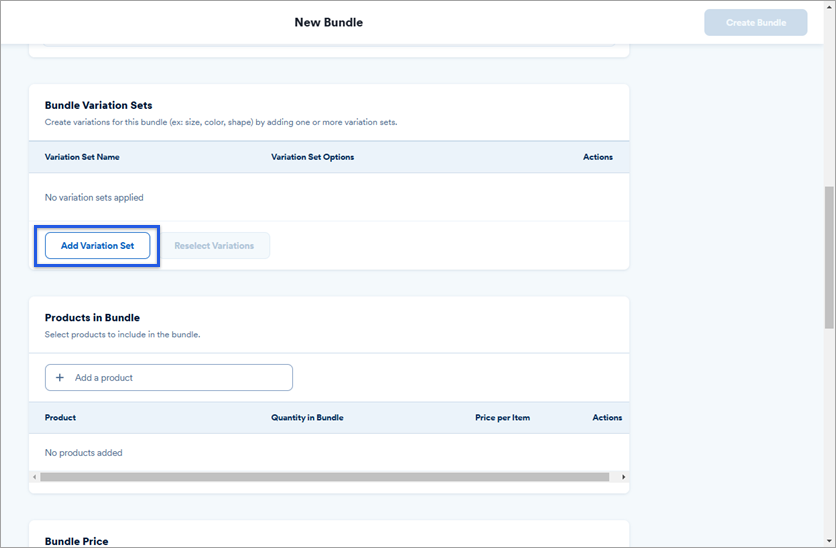Click the 'Create variations for this bundle' description

221,122
